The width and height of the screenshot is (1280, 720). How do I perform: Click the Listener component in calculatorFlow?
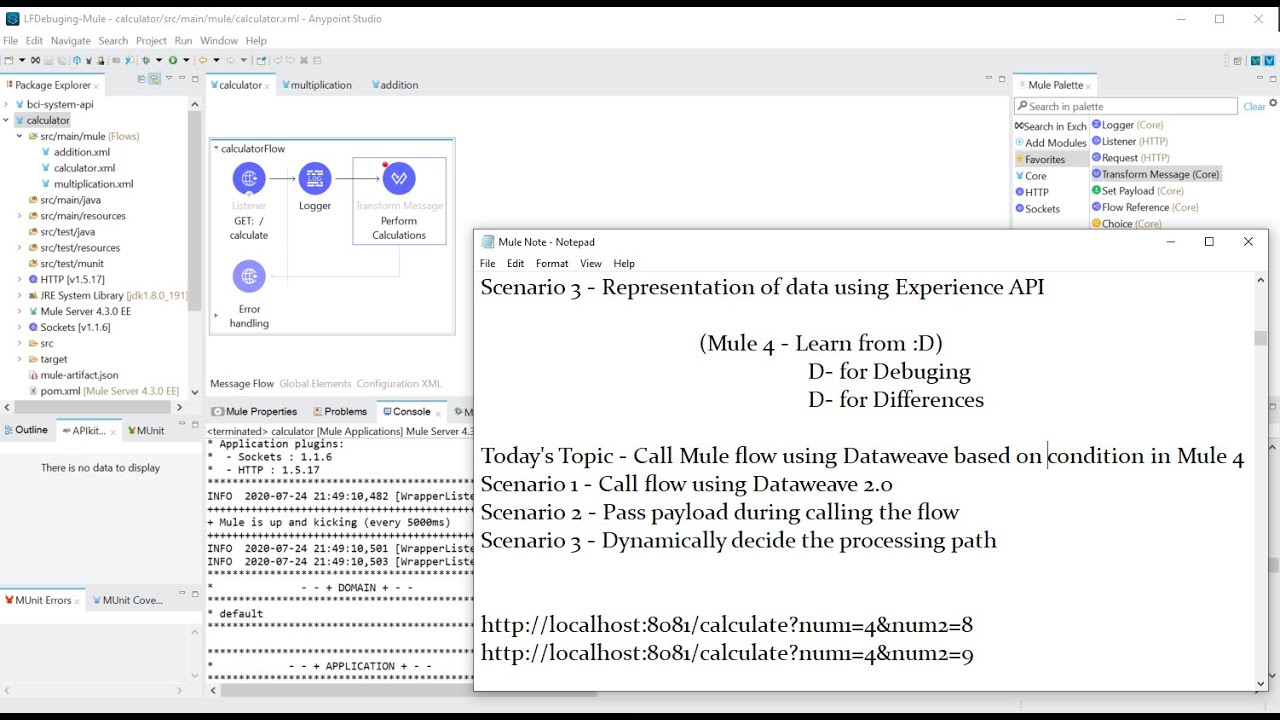click(x=249, y=178)
